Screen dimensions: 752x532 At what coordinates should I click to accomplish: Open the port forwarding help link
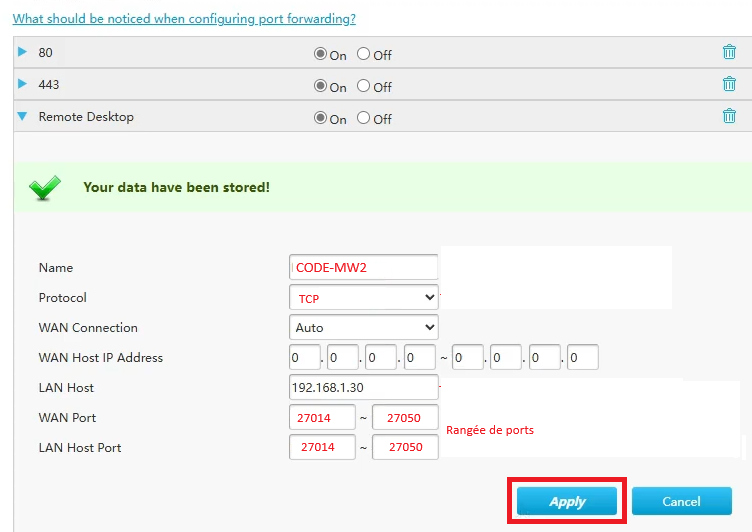(x=184, y=19)
